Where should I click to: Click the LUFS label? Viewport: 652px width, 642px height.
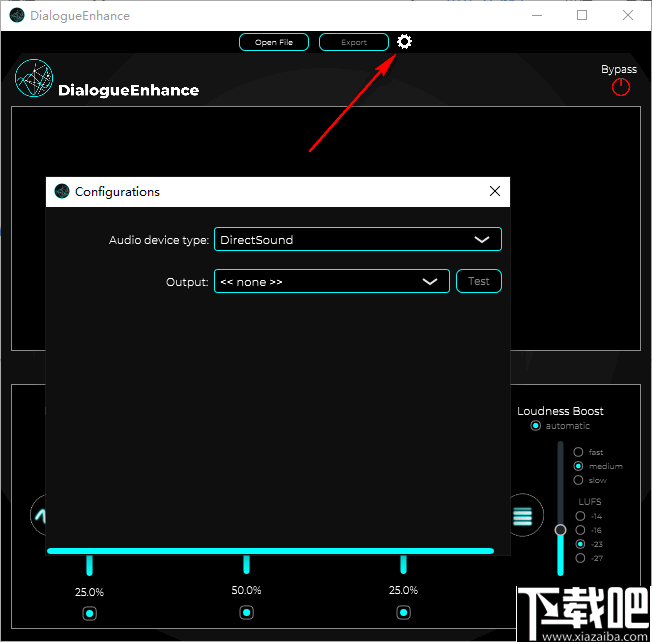(x=590, y=501)
